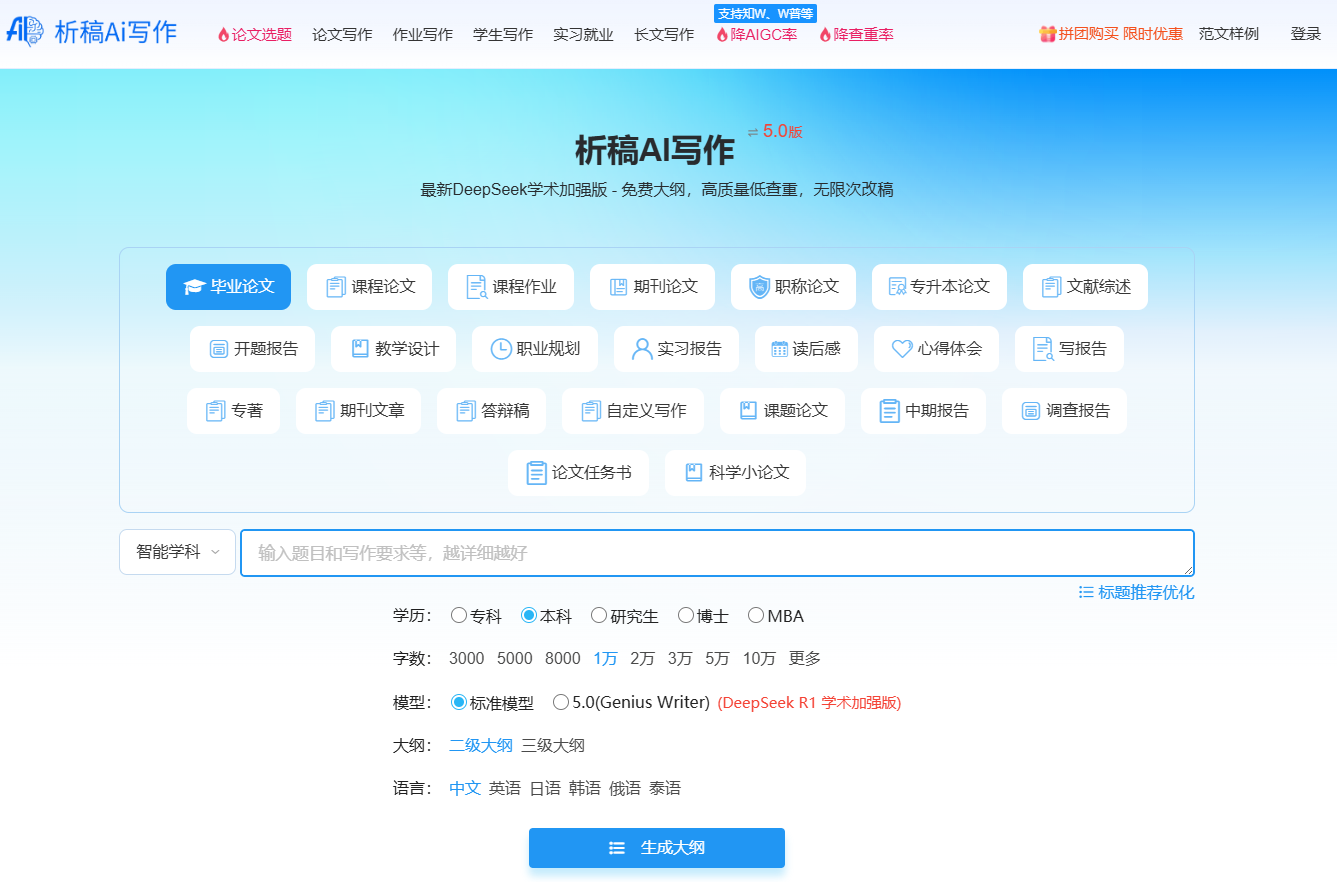Open 标题推荐优化 list

[1136, 592]
